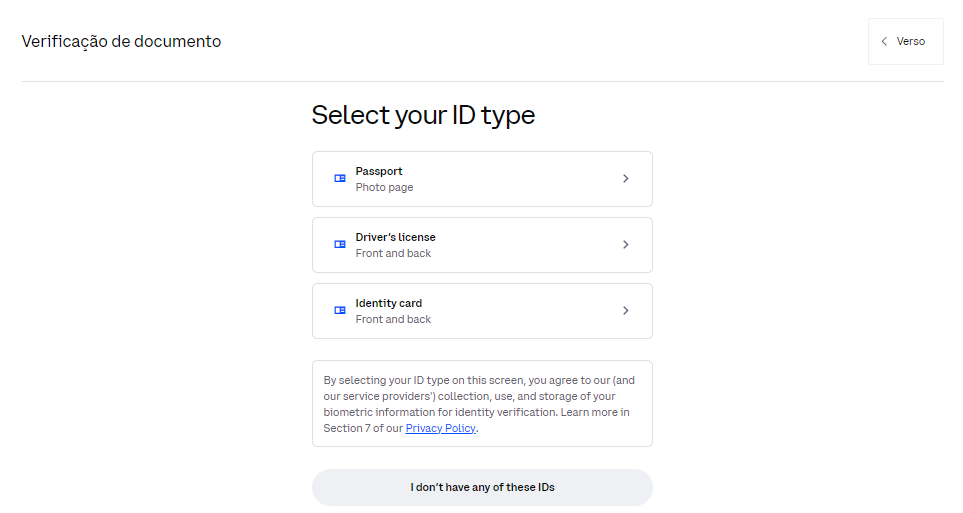This screenshot has height=513, width=963.
Task: Click the "Verificação de documento" page title
Action: [x=121, y=42]
